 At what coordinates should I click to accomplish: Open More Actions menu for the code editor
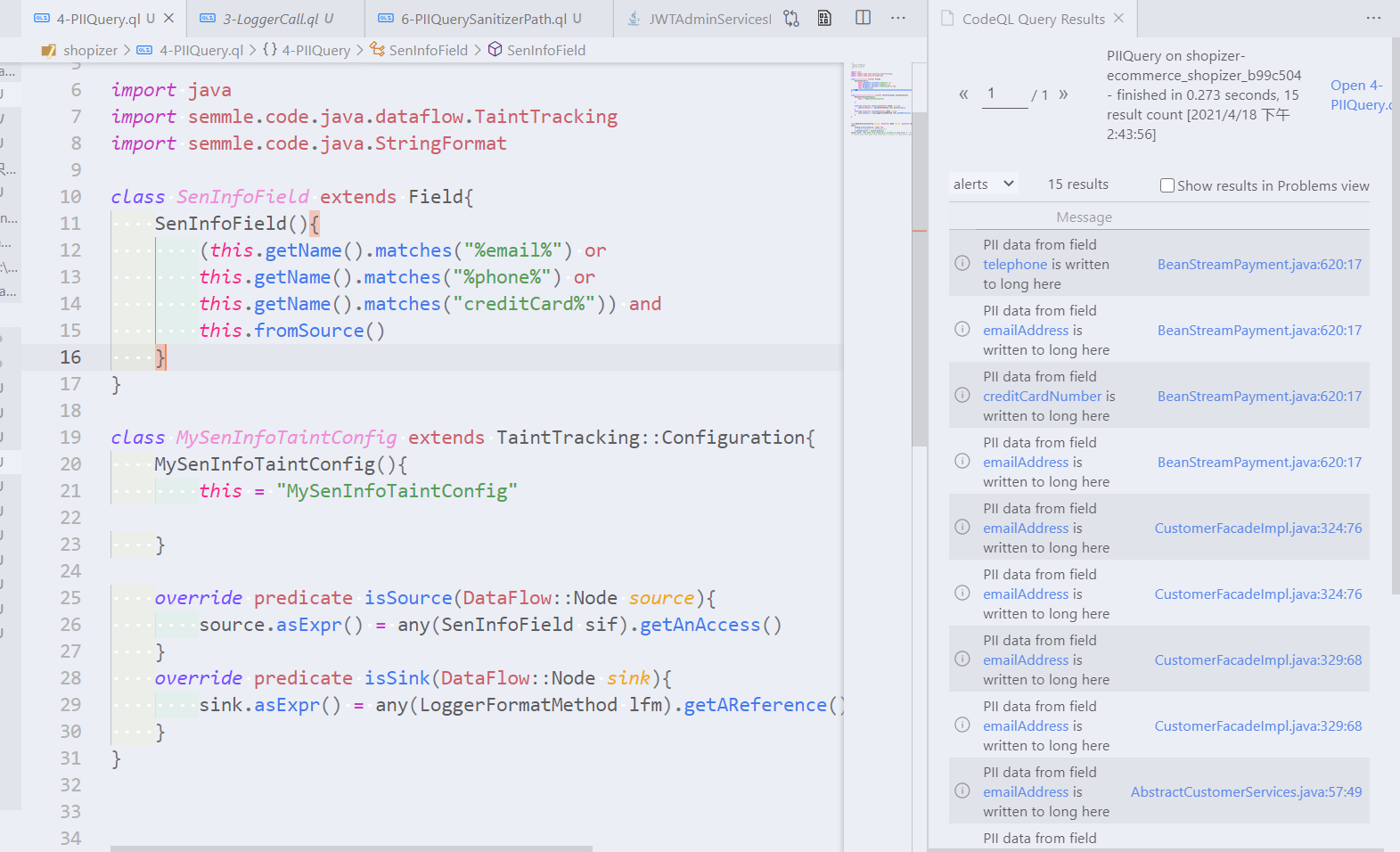click(898, 18)
